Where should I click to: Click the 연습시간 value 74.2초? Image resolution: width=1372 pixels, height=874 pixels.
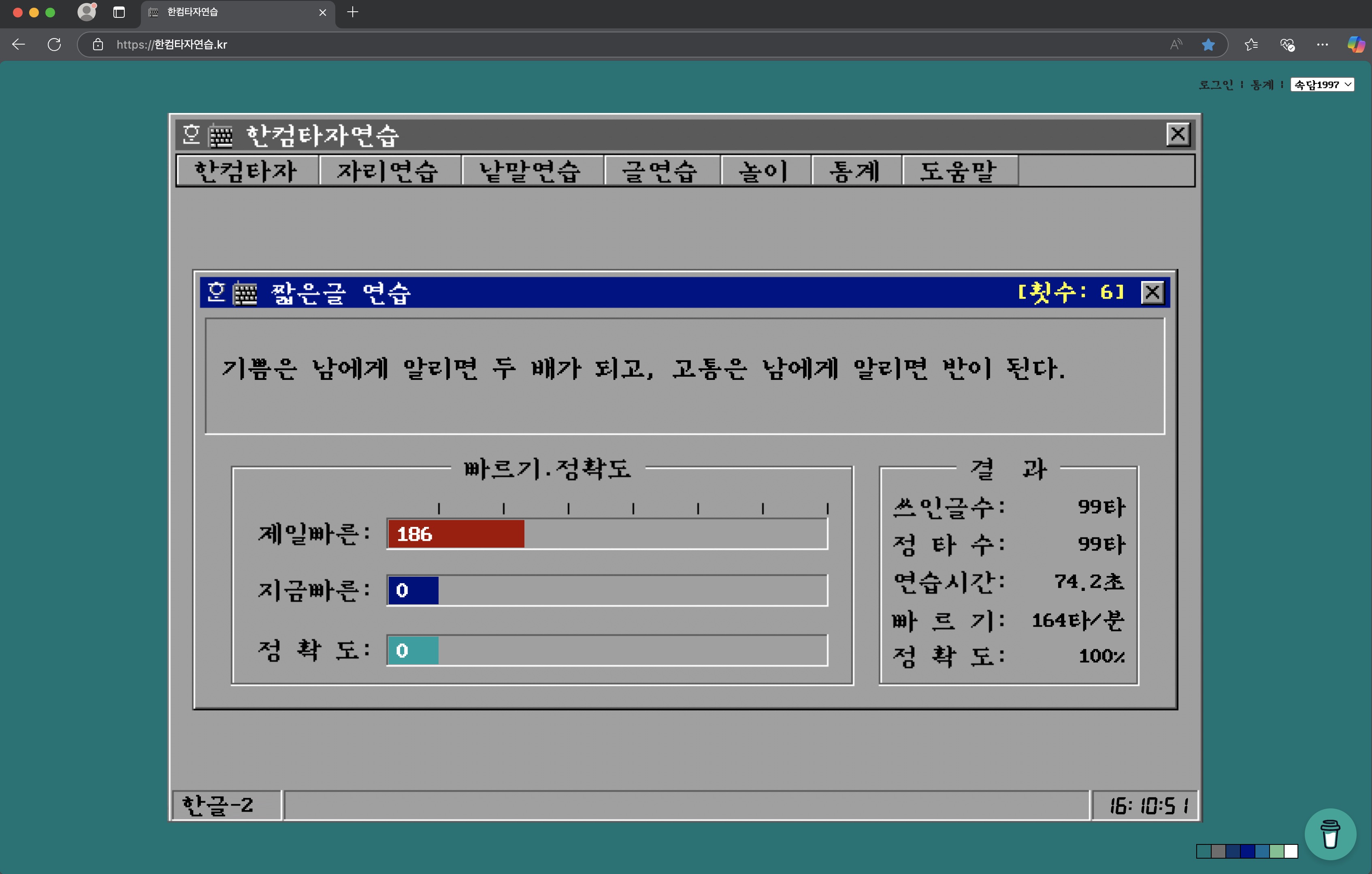tap(1089, 581)
